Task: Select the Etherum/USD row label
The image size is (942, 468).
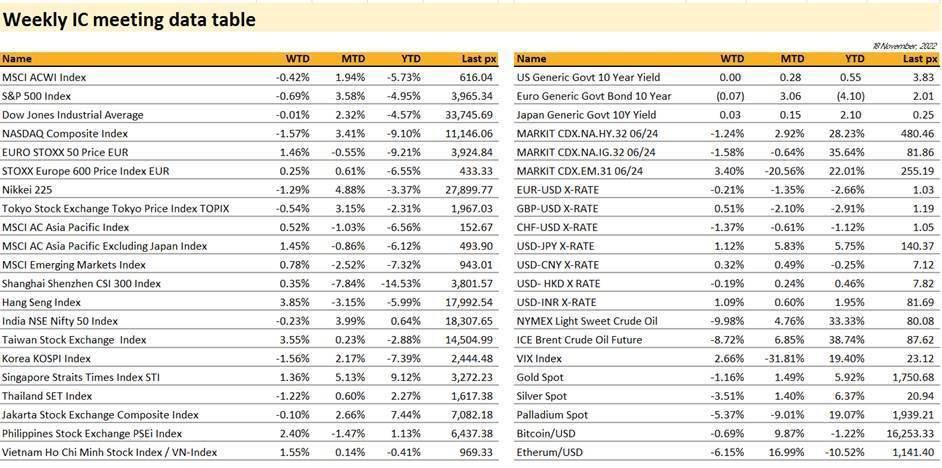Action: pyautogui.click(x=549, y=452)
